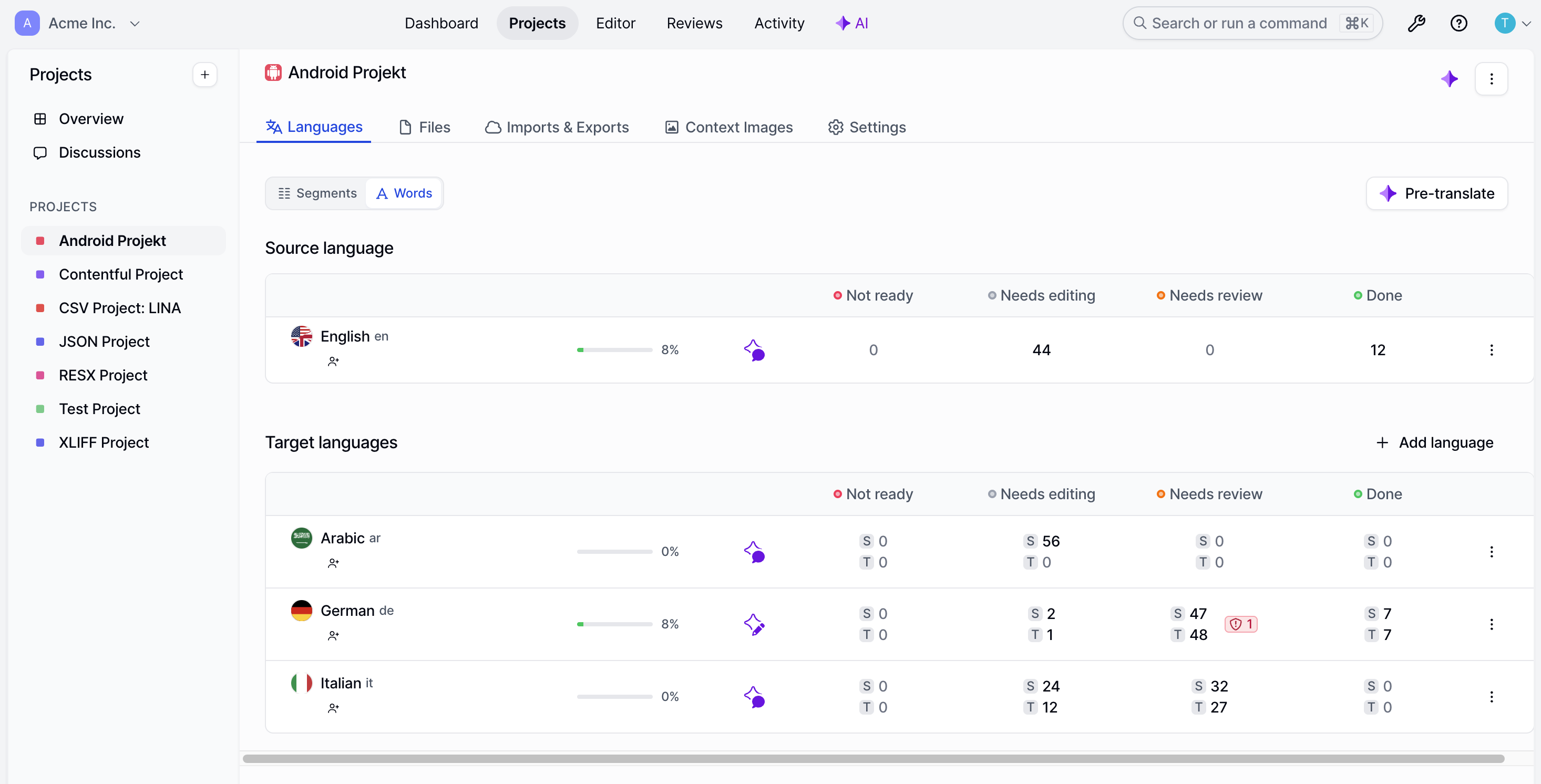This screenshot has height=784, width=1541.
Task: Open the German row three-dot menu
Action: click(1491, 624)
